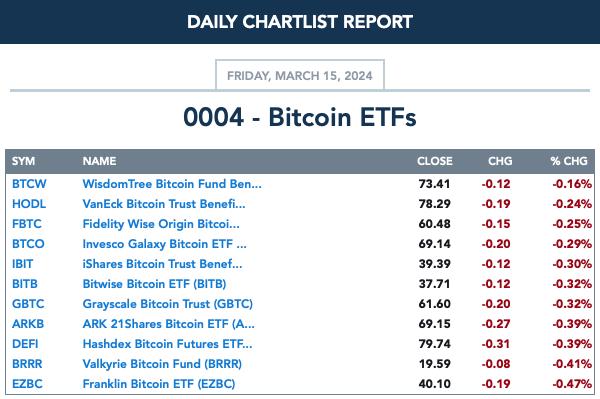Select the FBTC ticker symbol
Screen dimensions: 600x399
click(x=27, y=224)
